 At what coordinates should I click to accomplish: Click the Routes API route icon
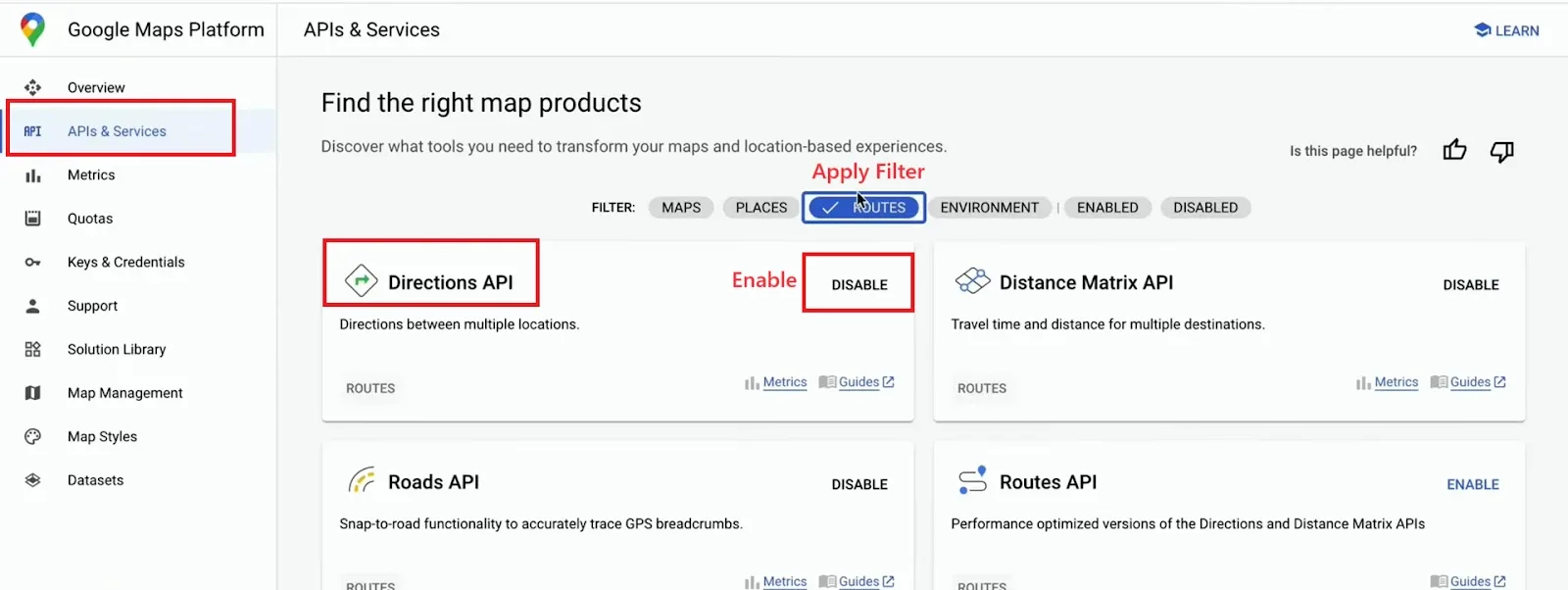click(973, 480)
